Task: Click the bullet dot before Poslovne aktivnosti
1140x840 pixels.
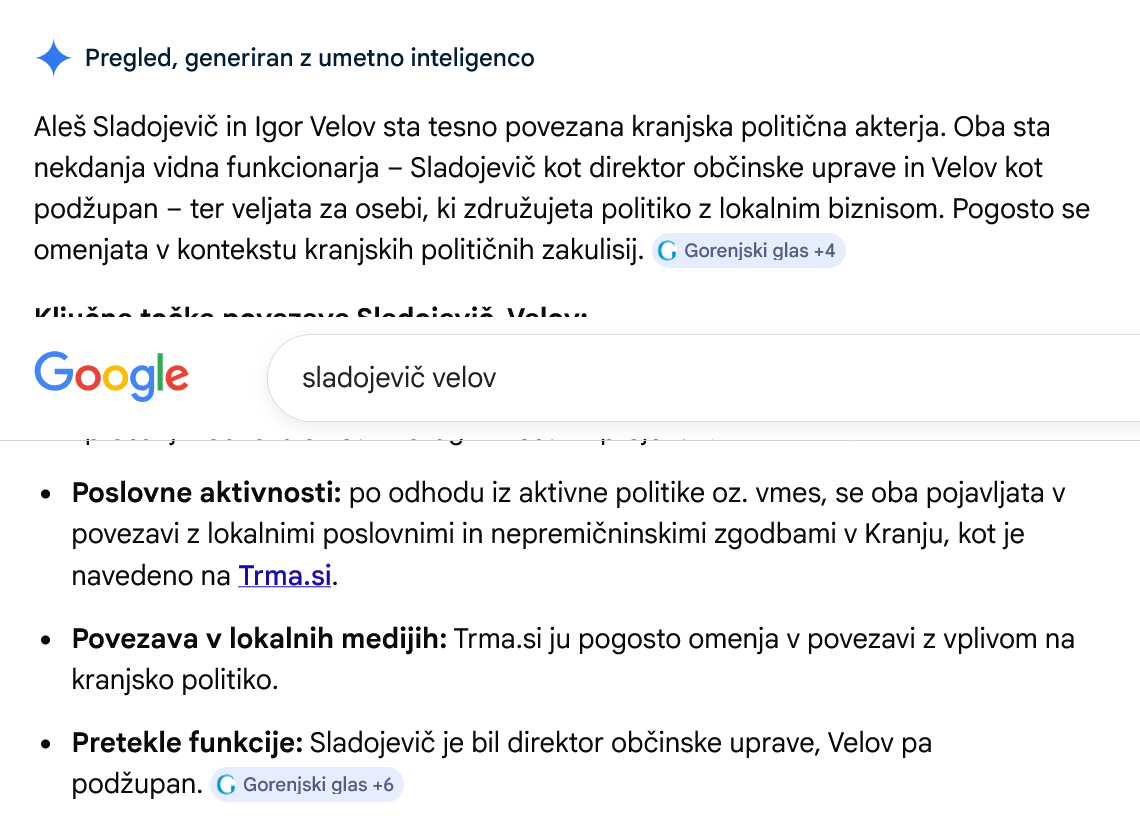Action: [x=46, y=495]
